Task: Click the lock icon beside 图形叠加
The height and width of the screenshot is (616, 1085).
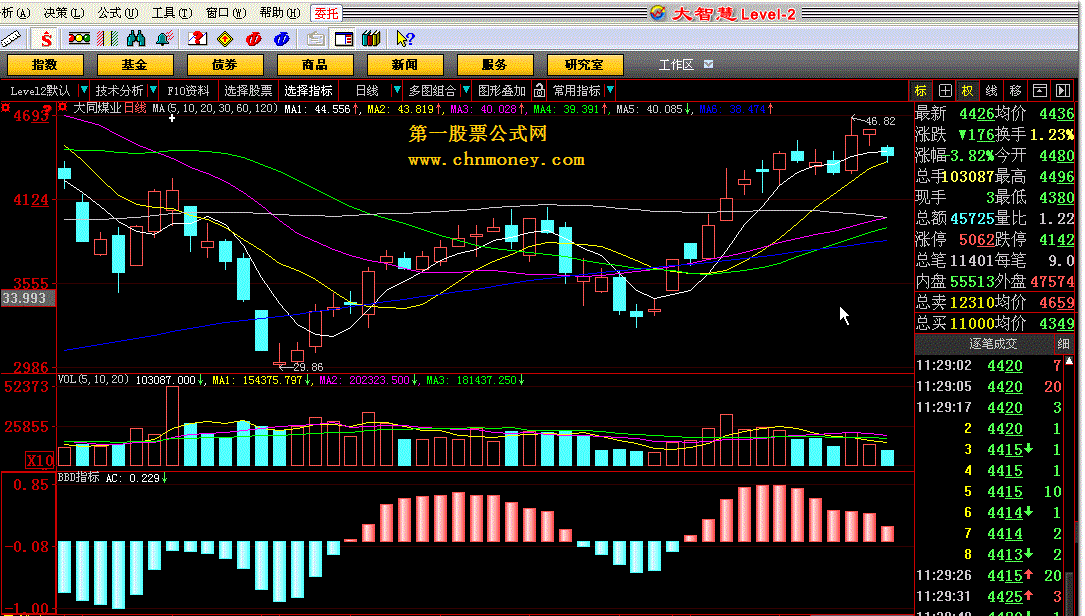Action: (540, 91)
